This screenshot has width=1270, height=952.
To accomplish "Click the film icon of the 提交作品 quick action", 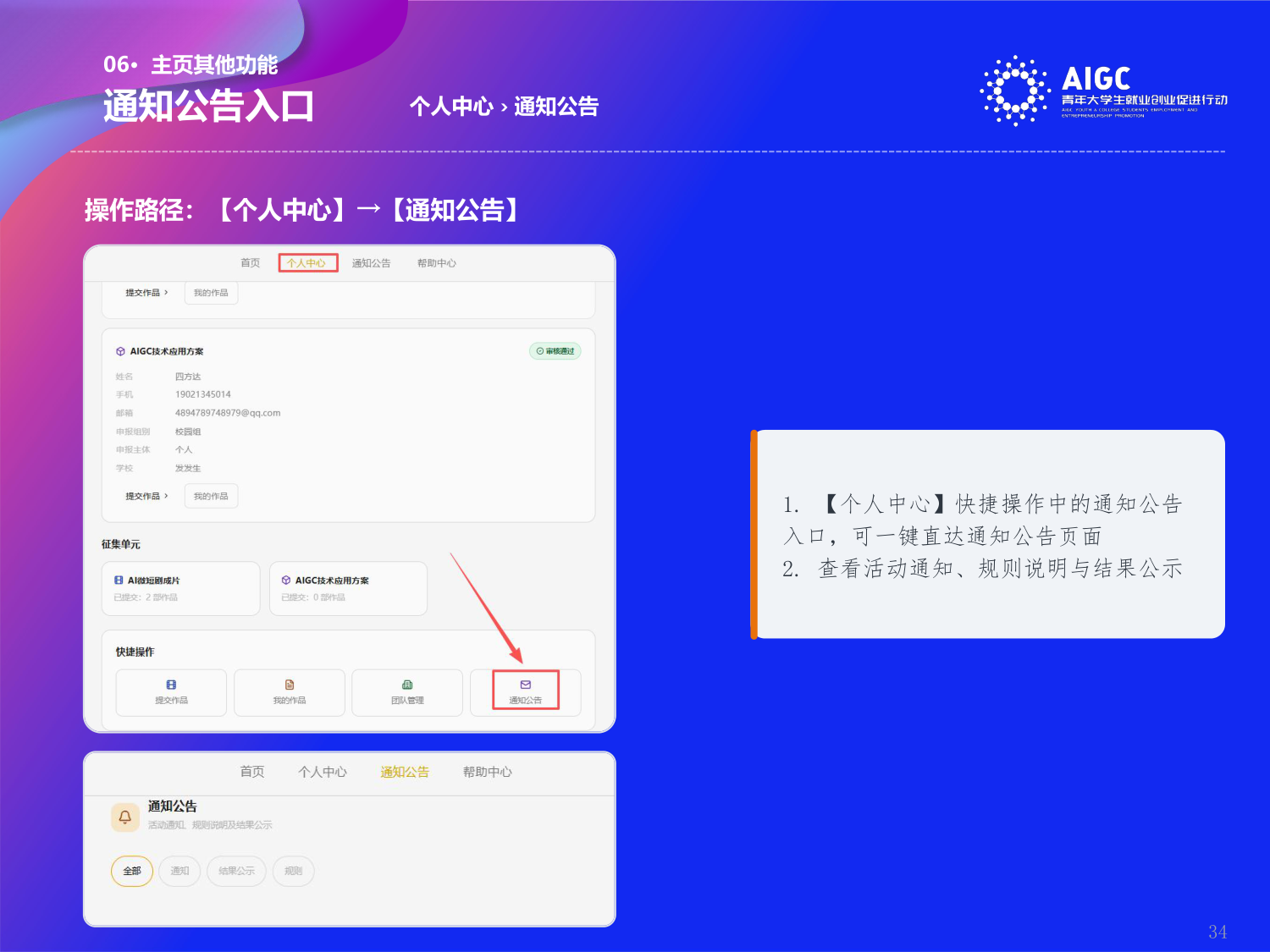I will [171, 685].
